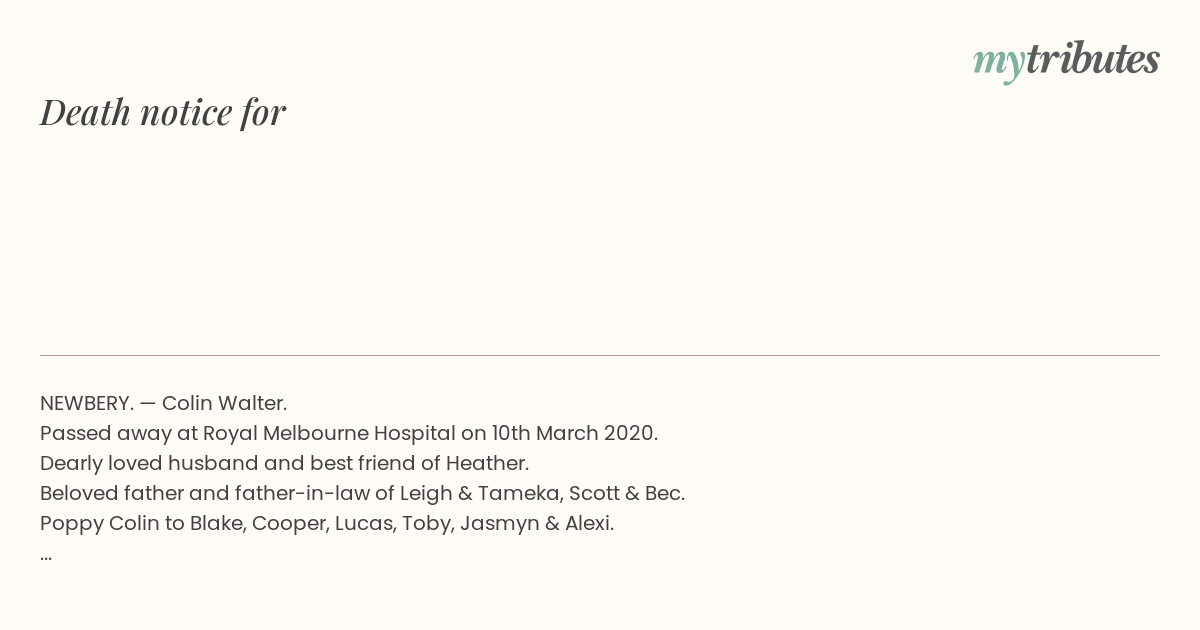This screenshot has height=630, width=1200.
Task: Click the grey 'tributes' in the logo
Action: coord(1092,59)
